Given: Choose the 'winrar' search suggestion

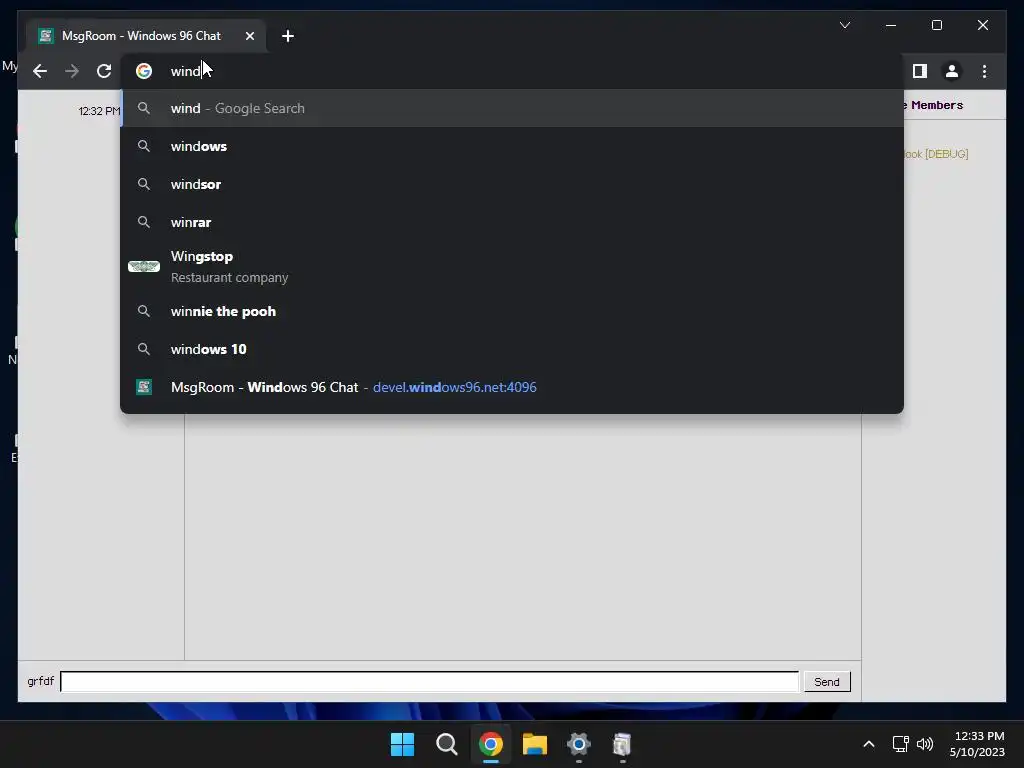Looking at the screenshot, I should [513, 222].
